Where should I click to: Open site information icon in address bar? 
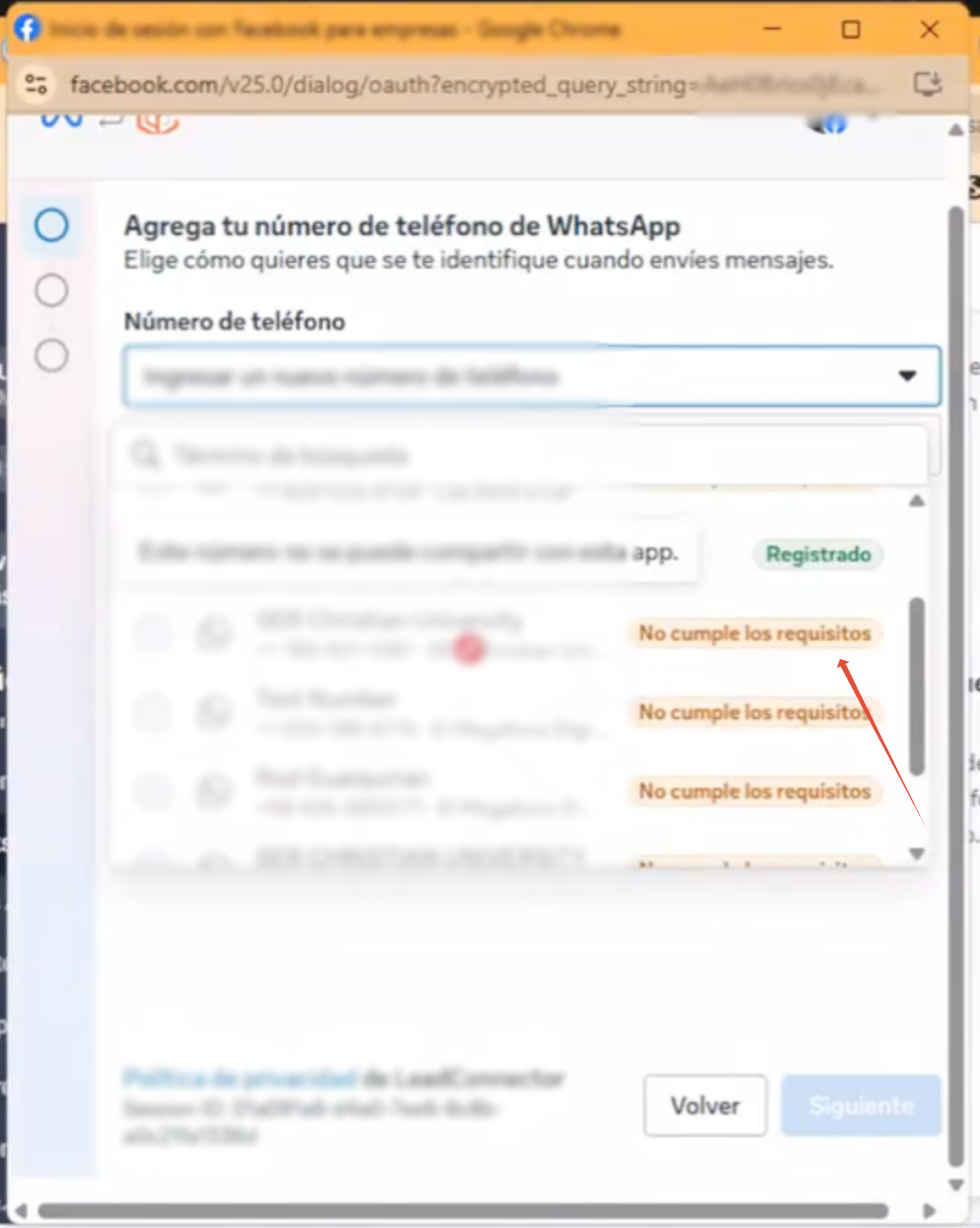[x=36, y=85]
